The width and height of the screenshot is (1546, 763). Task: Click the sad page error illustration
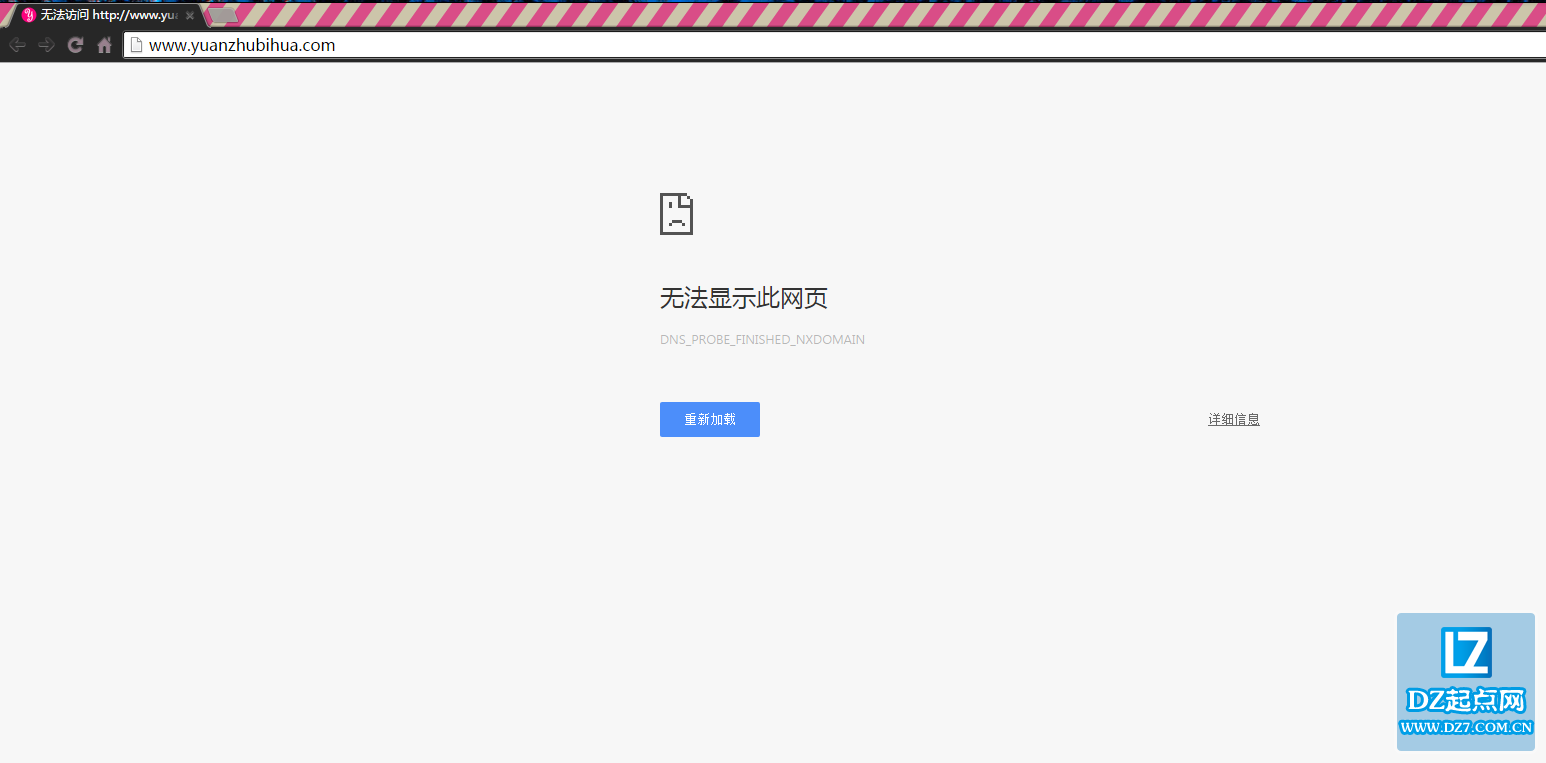(676, 213)
